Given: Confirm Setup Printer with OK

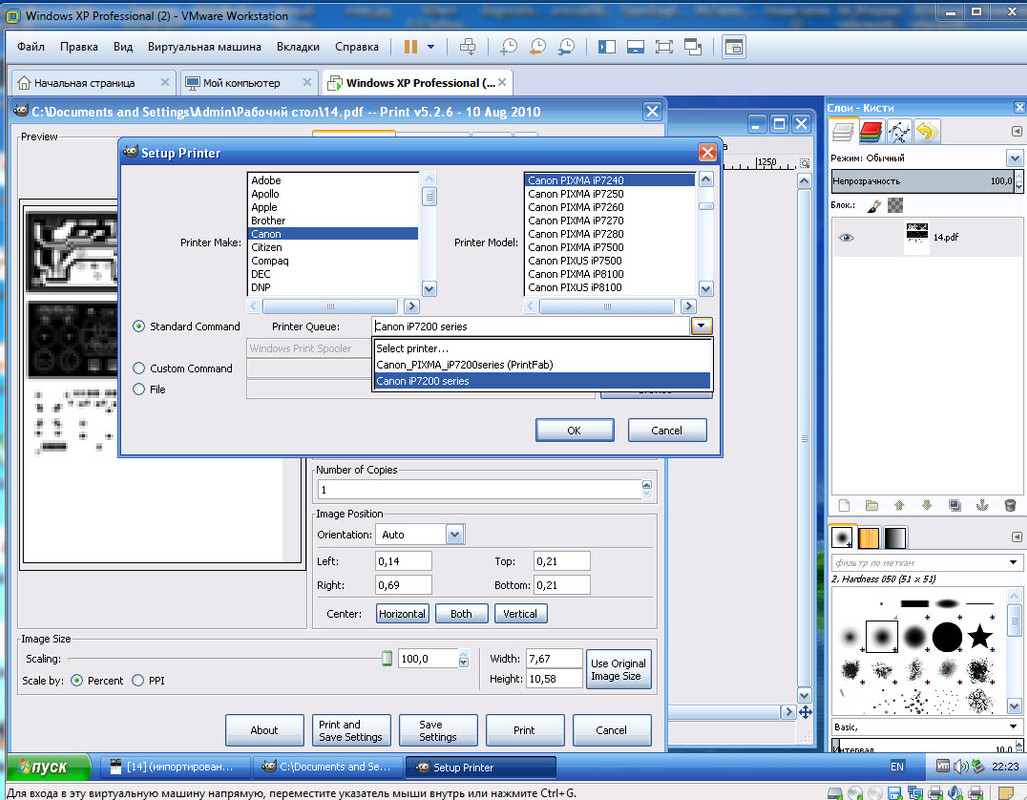Looking at the screenshot, I should click(x=574, y=430).
